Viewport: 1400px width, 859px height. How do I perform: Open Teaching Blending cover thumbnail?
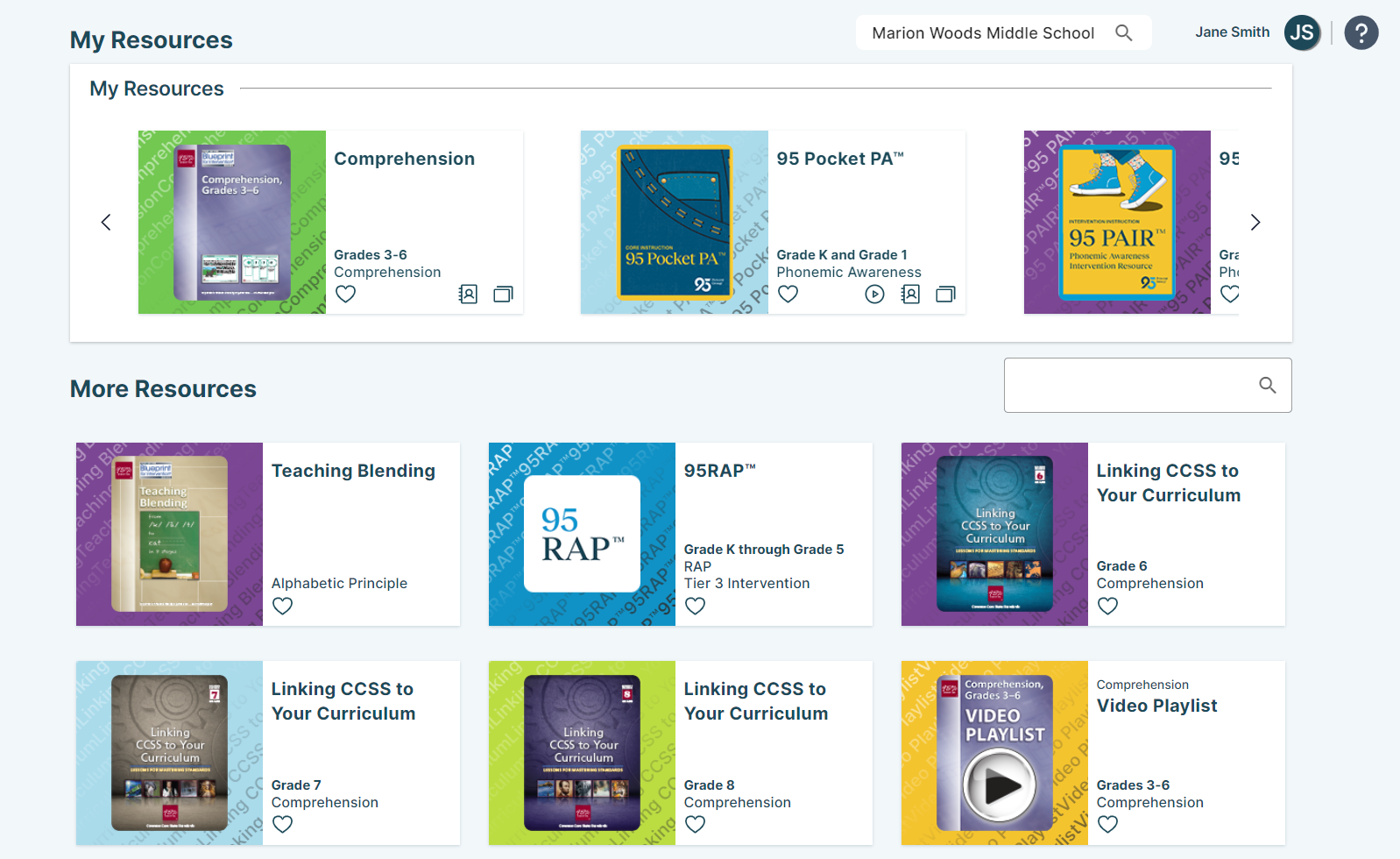click(169, 534)
